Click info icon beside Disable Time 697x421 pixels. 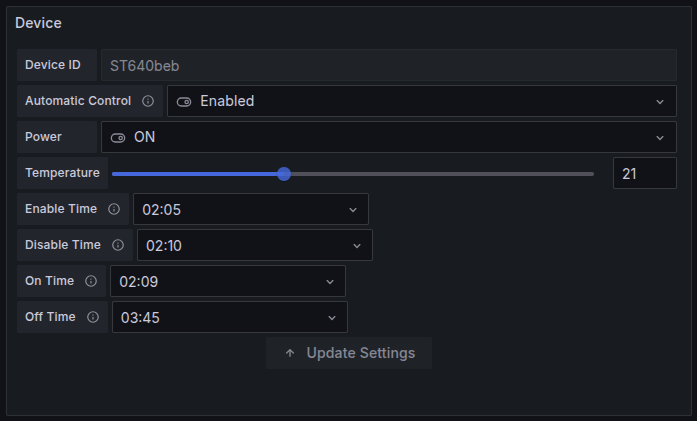(118, 245)
